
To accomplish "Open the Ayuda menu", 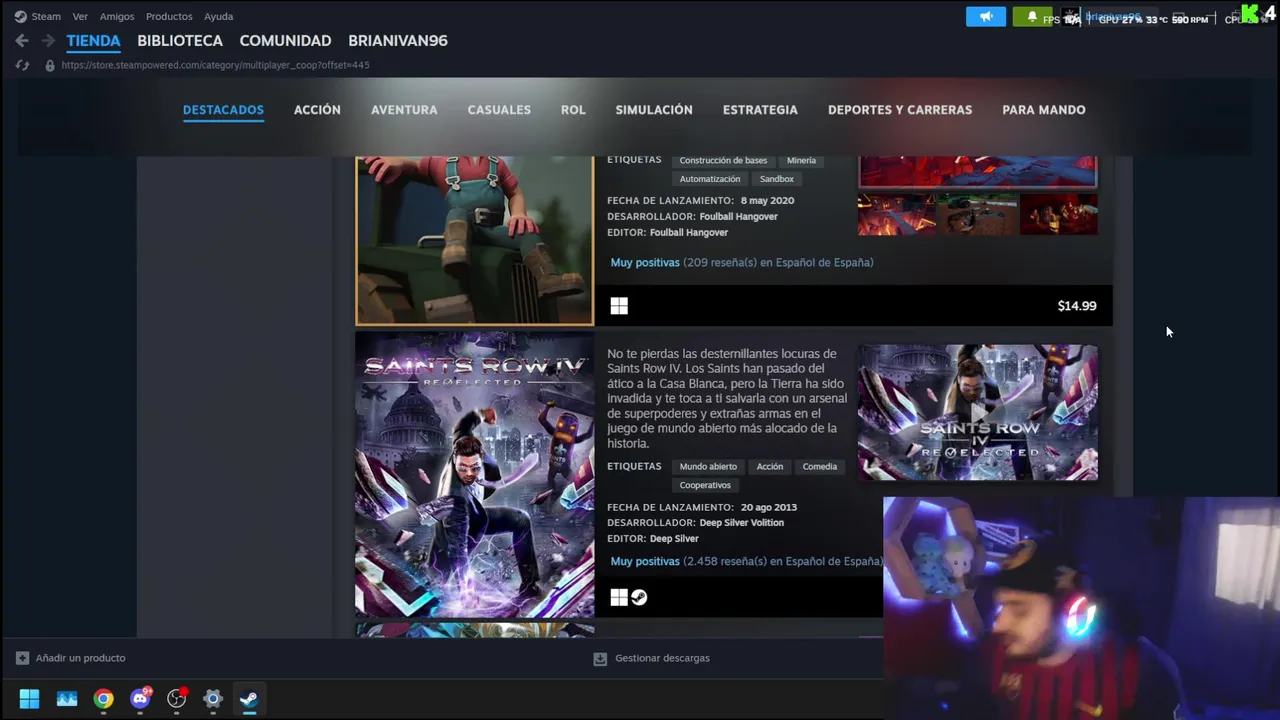I will (218, 16).
